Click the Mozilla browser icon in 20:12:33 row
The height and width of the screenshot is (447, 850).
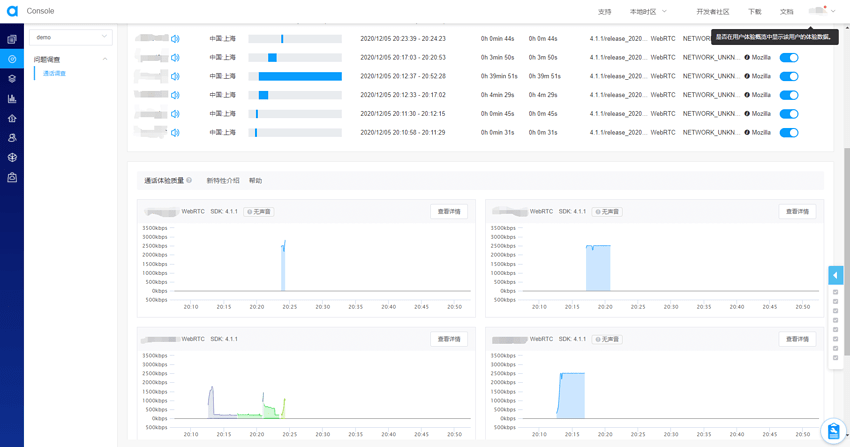[x=747, y=95]
